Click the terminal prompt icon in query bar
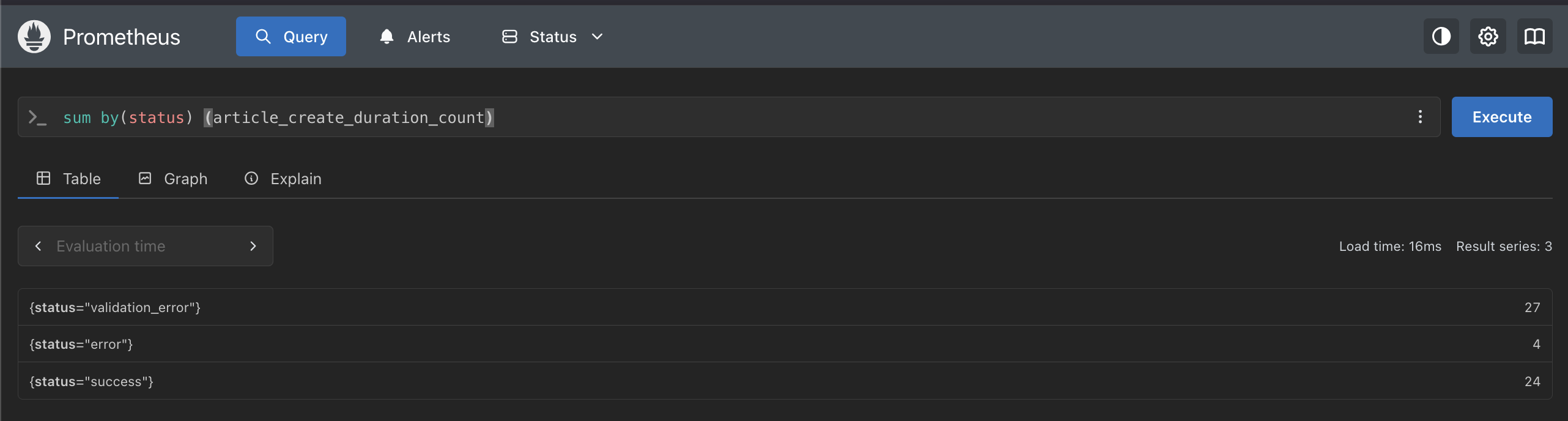This screenshot has height=421, width=1568. tap(38, 117)
